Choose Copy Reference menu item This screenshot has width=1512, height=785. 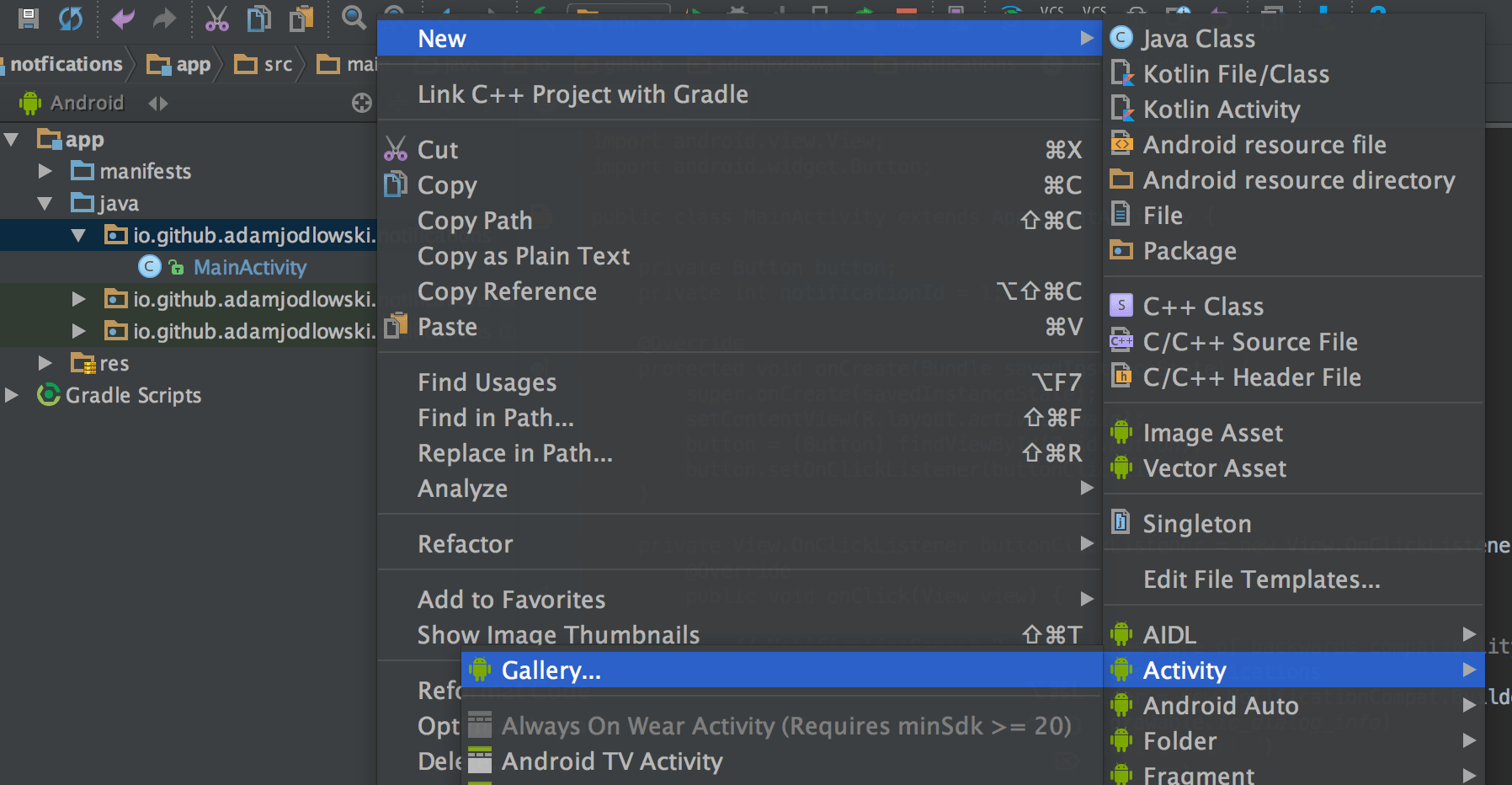(739, 291)
